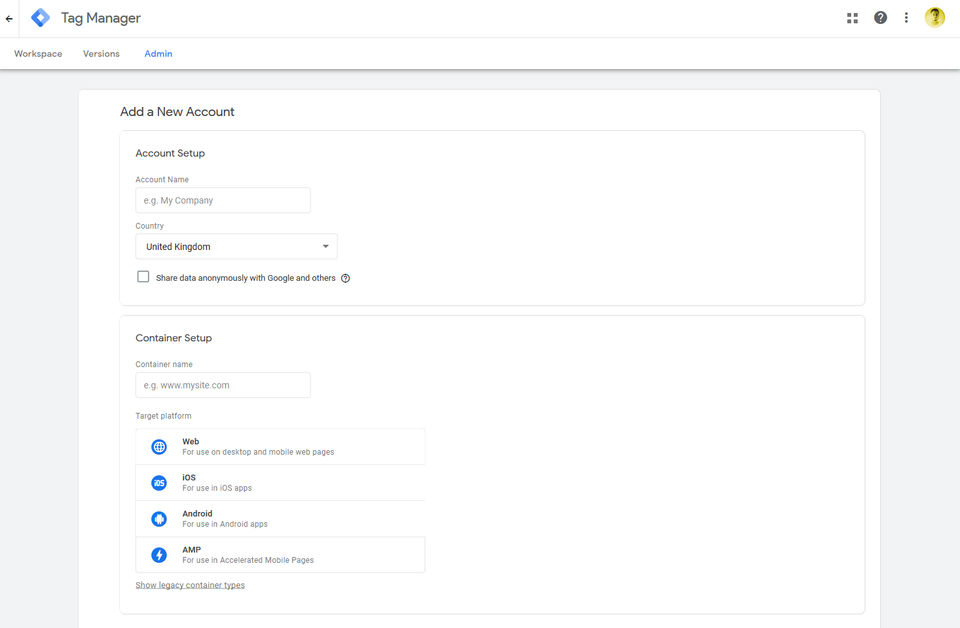Viewport: 960px width, 628px height.
Task: Switch to the Workspace tab
Action: click(x=38, y=54)
